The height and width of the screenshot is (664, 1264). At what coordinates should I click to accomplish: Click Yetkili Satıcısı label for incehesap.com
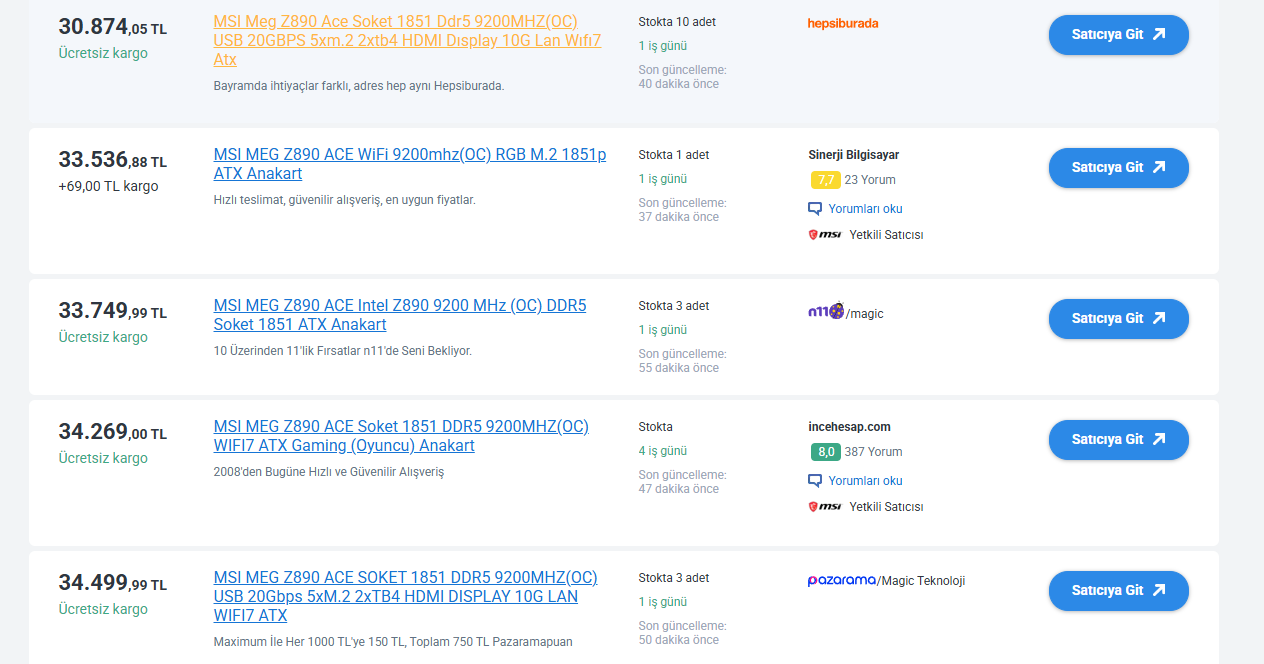[x=886, y=507]
